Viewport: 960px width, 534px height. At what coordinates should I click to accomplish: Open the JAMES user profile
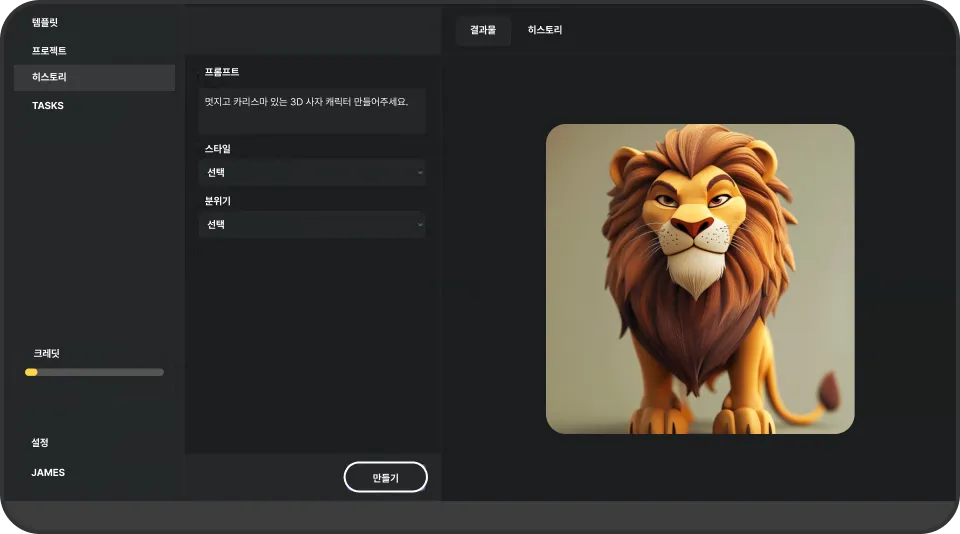(48, 472)
